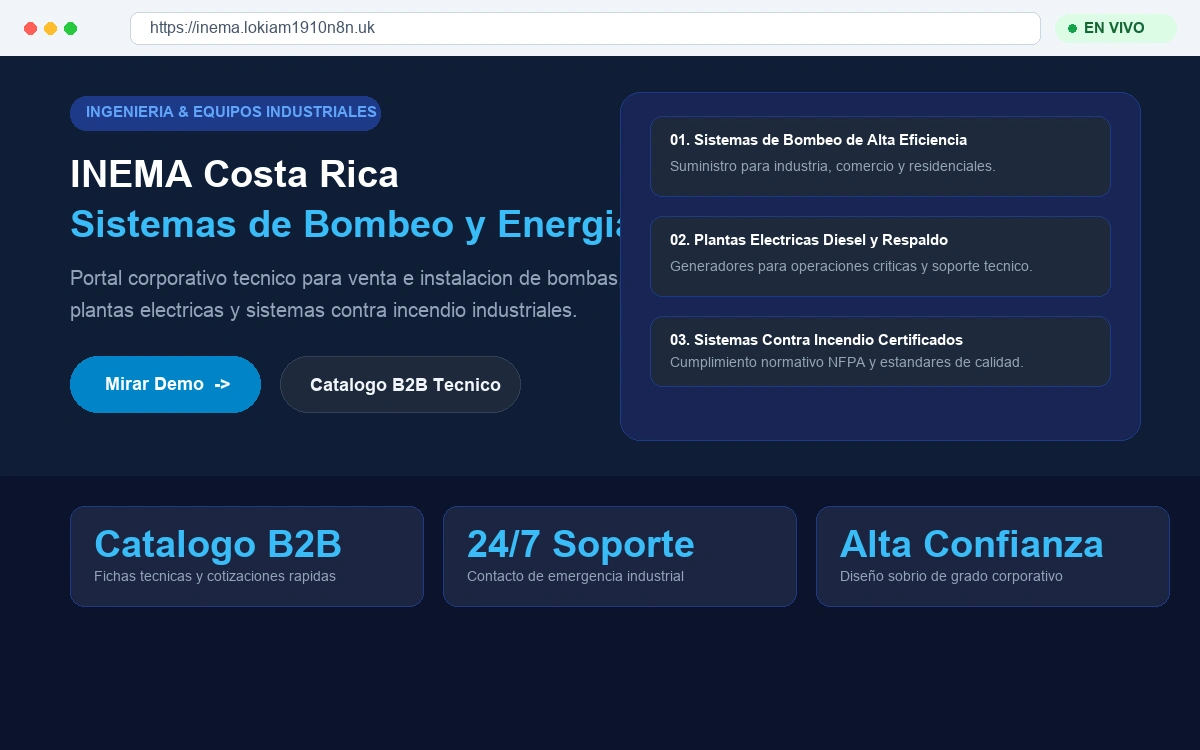Viewport: 1200px width, 750px height.
Task: Open the Catalogo B2B Tecnico button
Action: pyautogui.click(x=400, y=384)
